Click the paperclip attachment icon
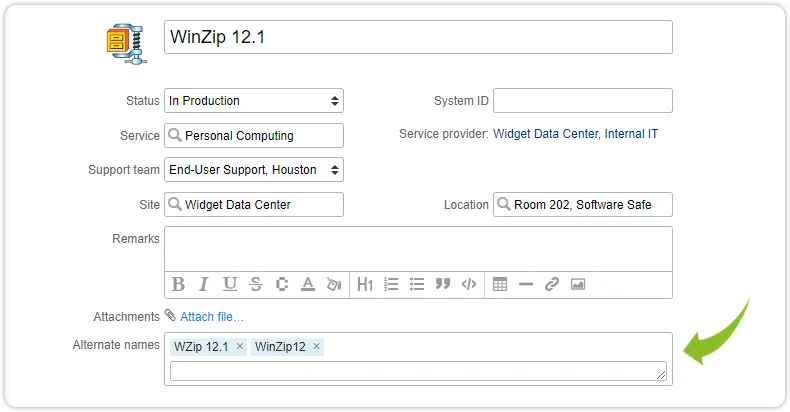Screen dimensions: 790x412 [170, 315]
